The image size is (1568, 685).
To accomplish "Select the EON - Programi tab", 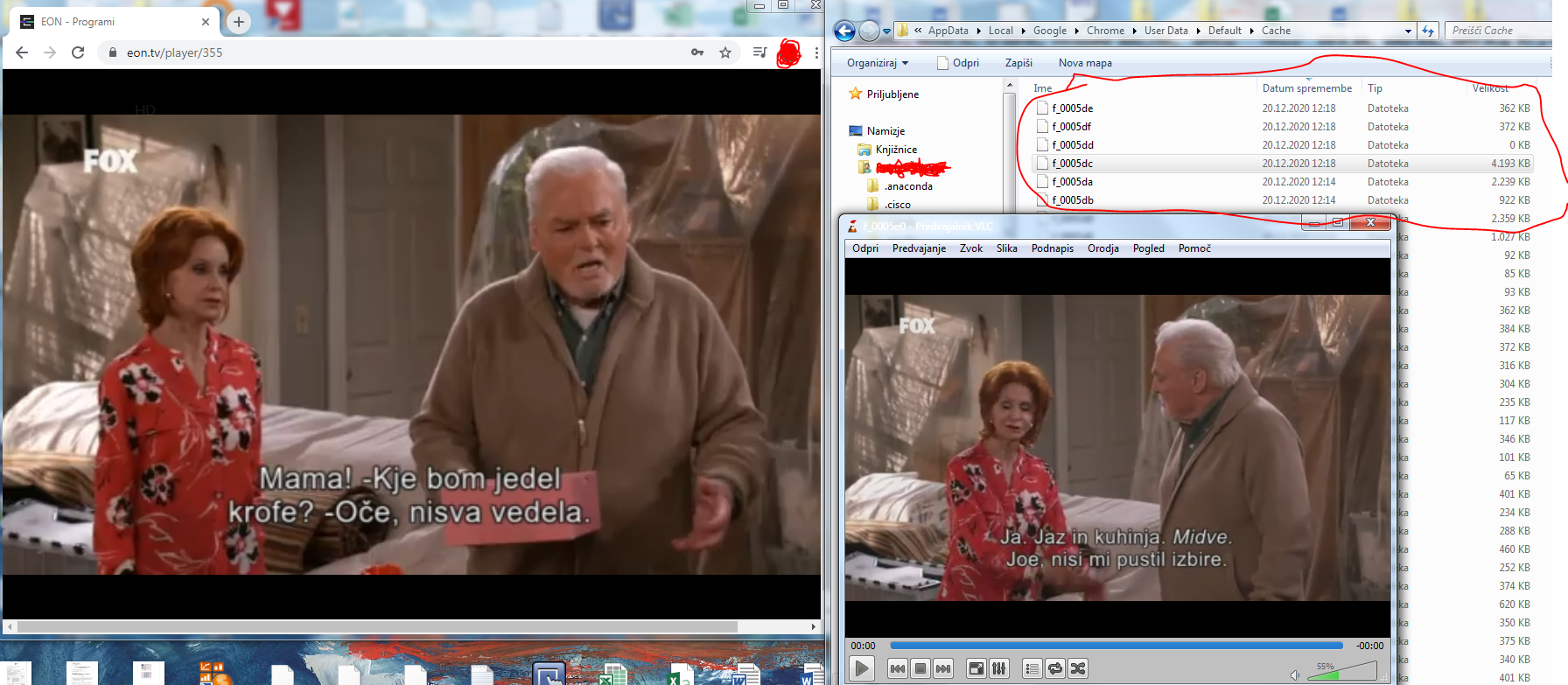I will click(113, 22).
